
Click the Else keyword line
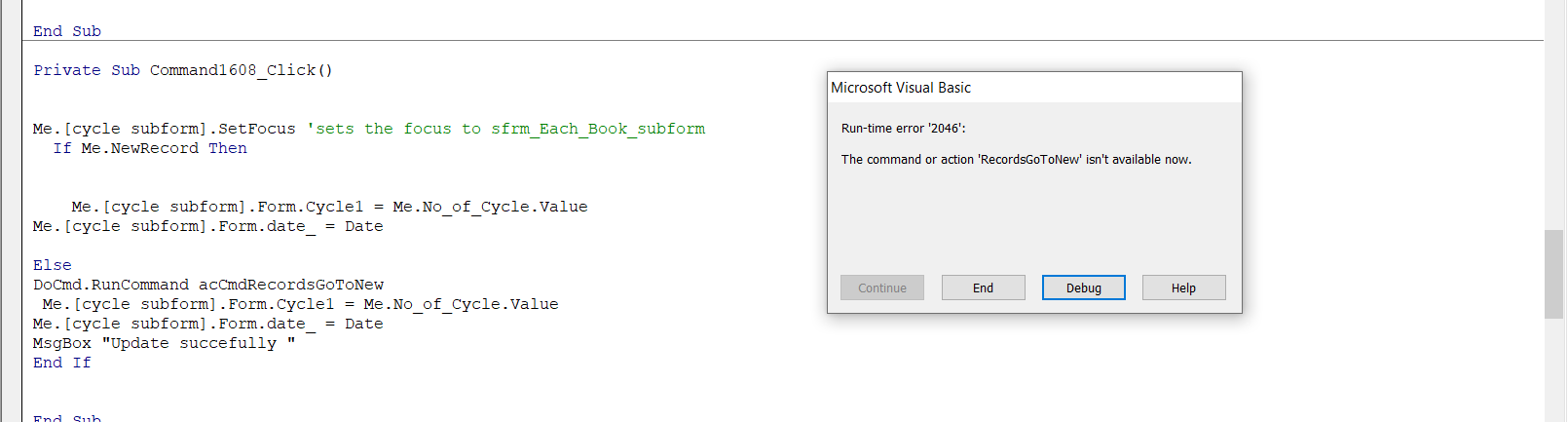tap(53, 265)
